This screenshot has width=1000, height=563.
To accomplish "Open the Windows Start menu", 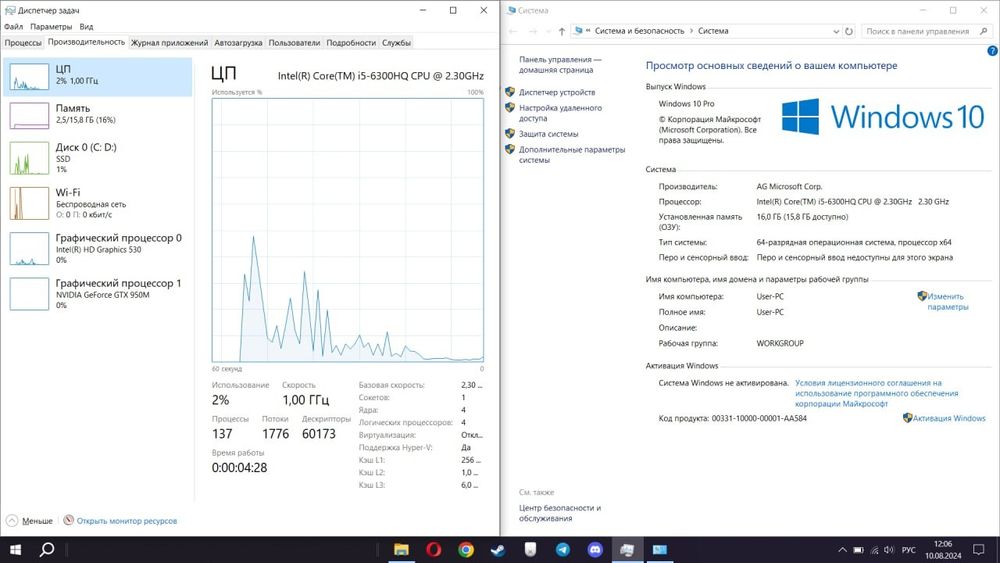I will click(15, 550).
